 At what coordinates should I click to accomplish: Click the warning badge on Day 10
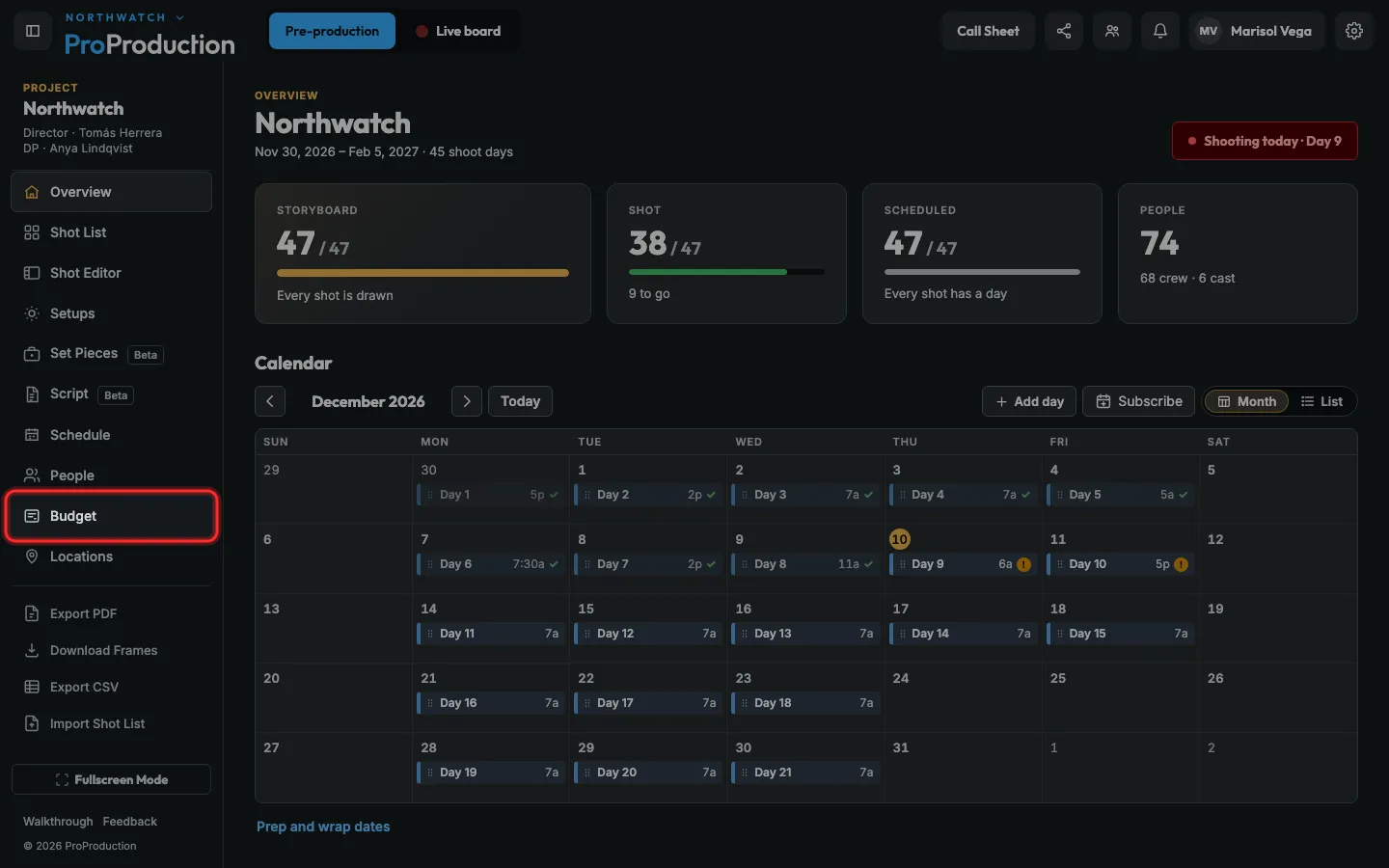click(x=1181, y=564)
